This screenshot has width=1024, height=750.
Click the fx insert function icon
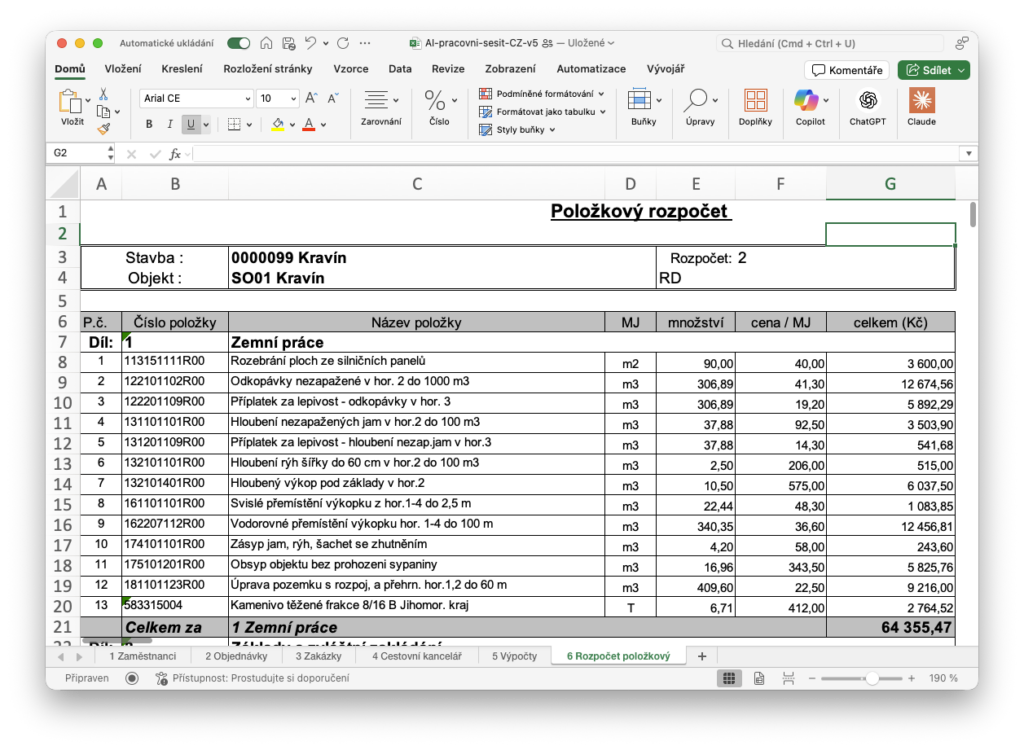tap(175, 154)
